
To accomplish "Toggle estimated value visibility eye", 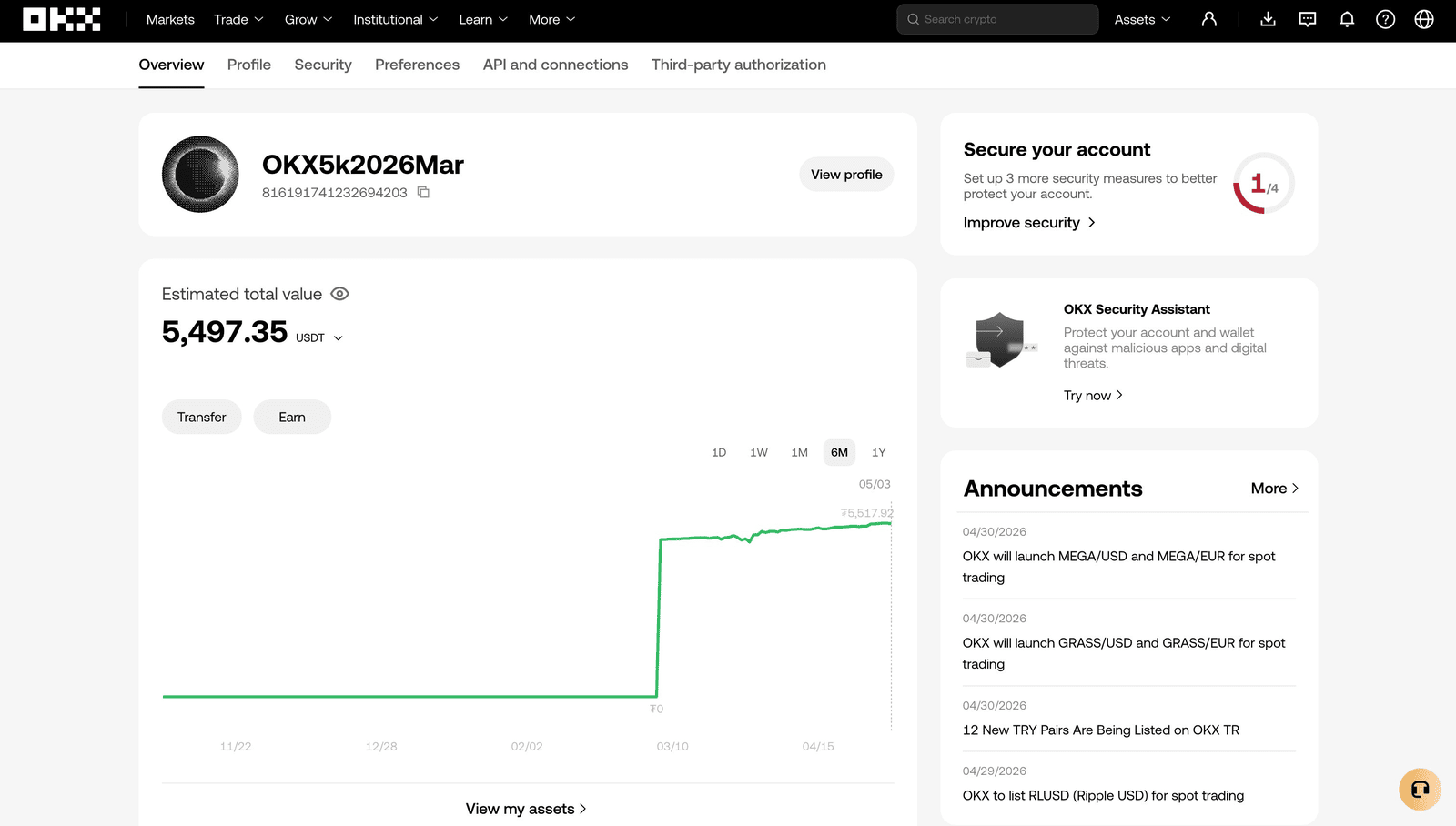I will pos(339,294).
